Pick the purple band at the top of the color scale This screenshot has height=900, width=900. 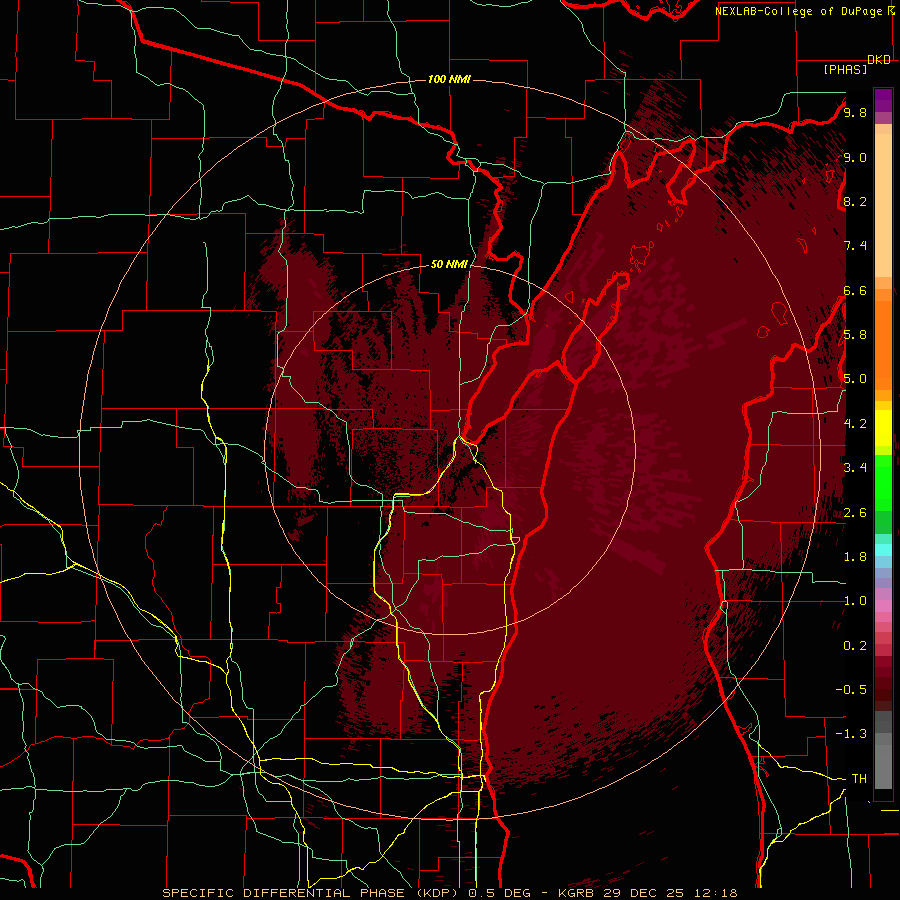click(x=883, y=100)
